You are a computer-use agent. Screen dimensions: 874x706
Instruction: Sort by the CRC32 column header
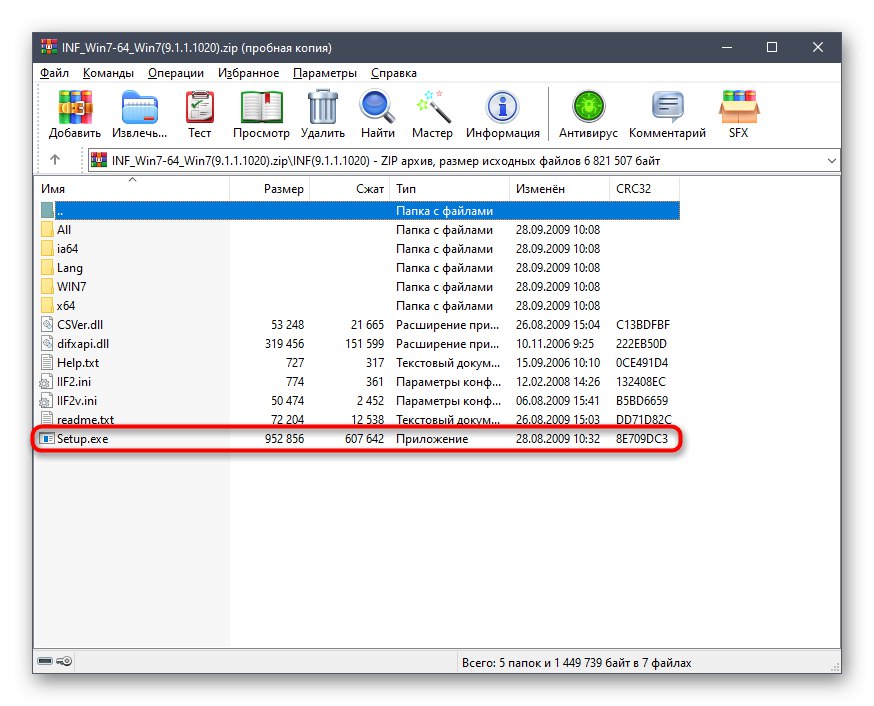(x=644, y=188)
